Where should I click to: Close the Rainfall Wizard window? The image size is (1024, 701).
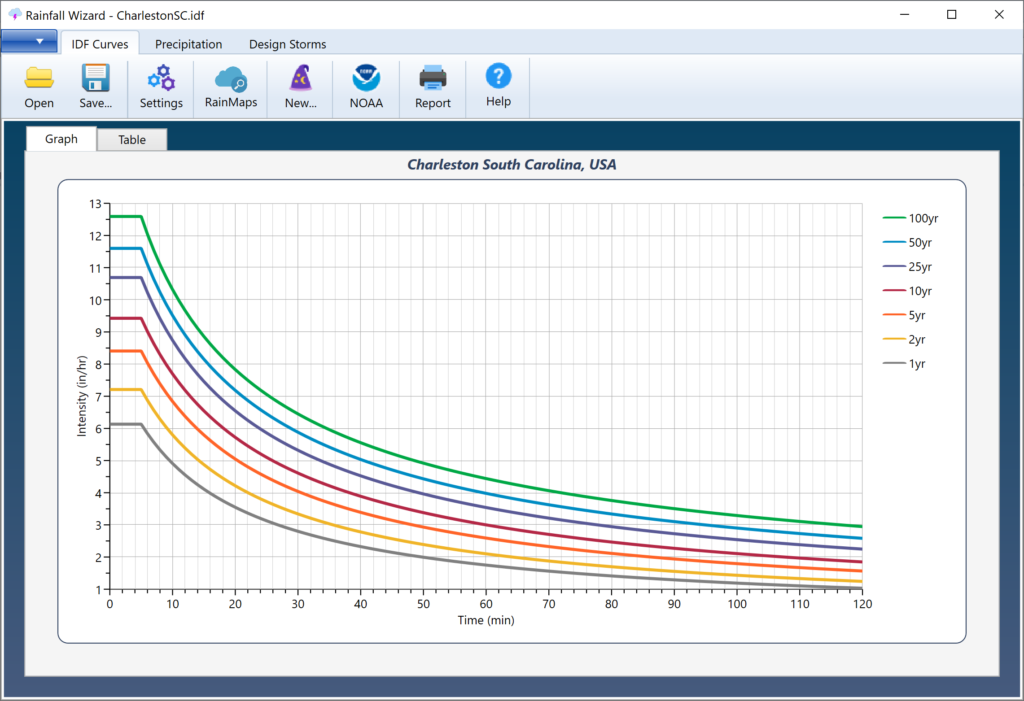coord(999,14)
